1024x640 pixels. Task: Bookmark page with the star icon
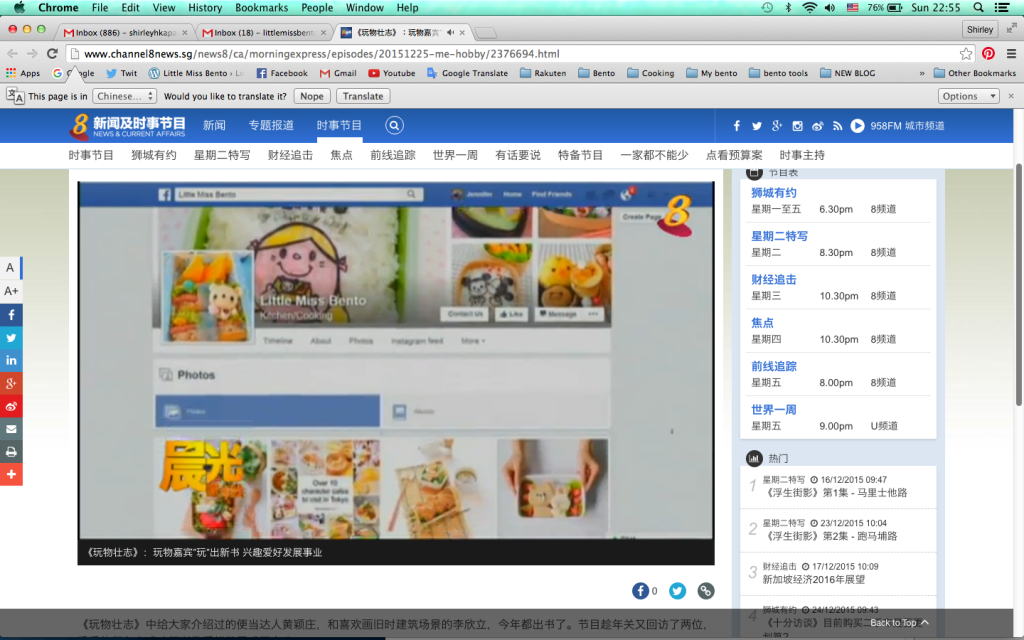(x=966, y=54)
